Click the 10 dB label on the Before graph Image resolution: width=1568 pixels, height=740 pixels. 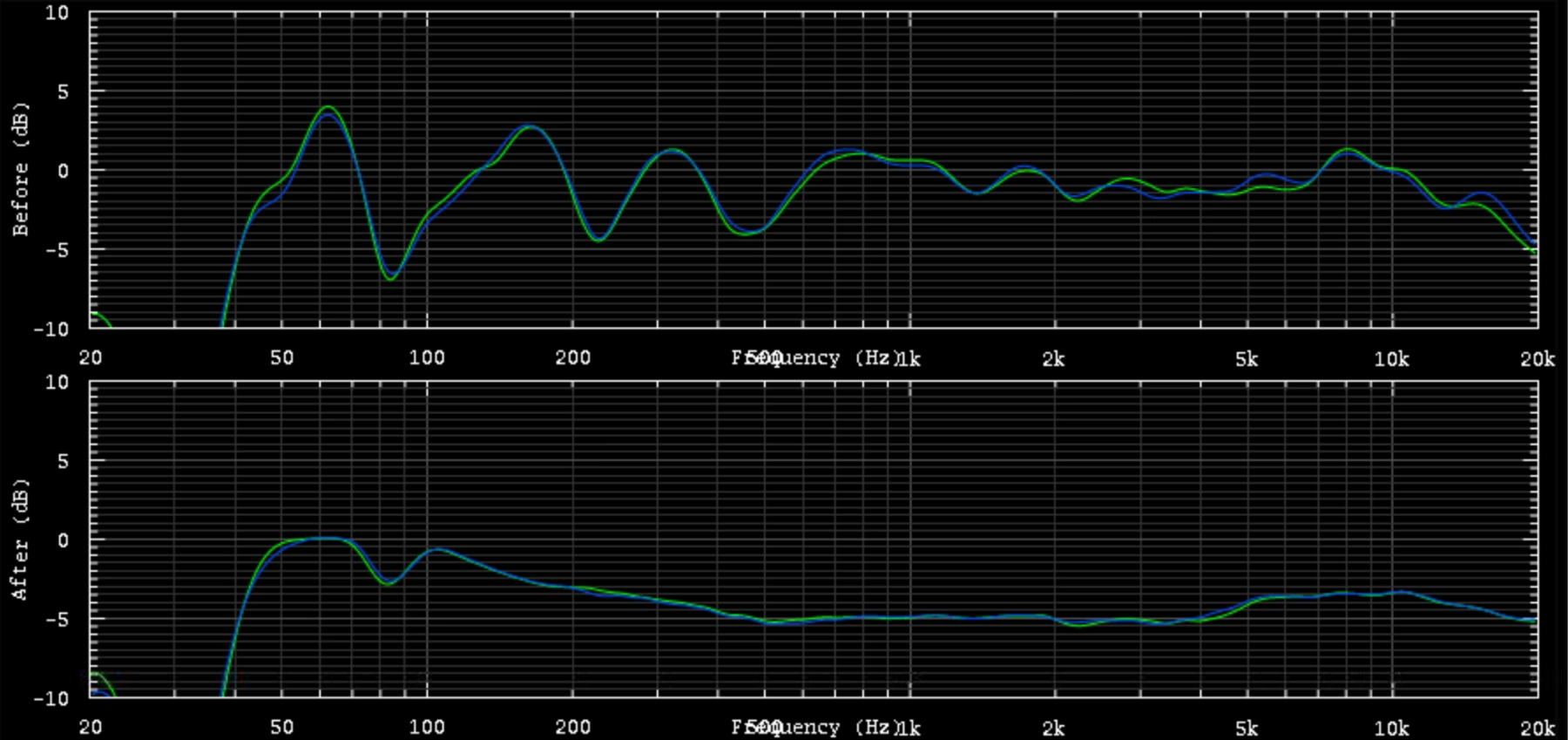pos(57,13)
